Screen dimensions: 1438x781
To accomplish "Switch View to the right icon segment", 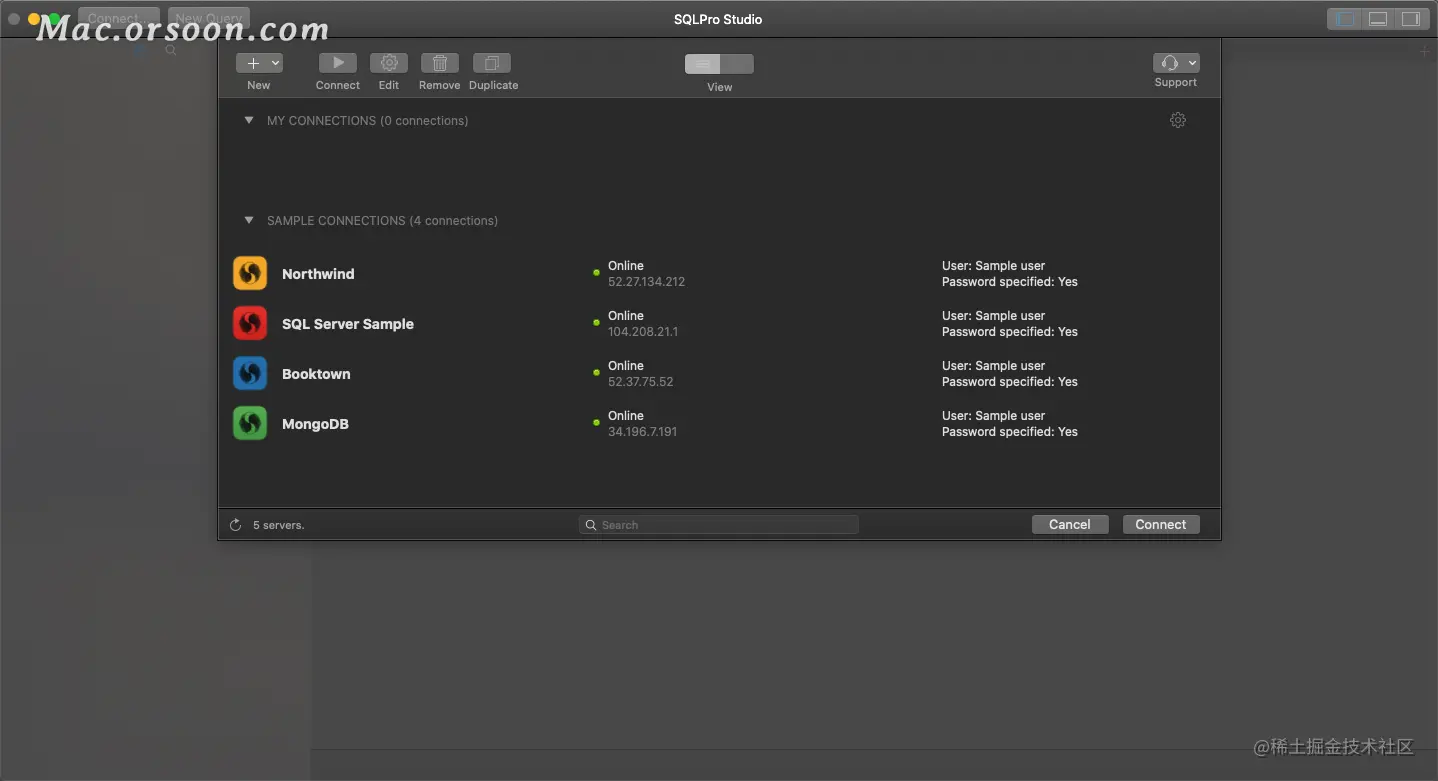I will (737, 64).
